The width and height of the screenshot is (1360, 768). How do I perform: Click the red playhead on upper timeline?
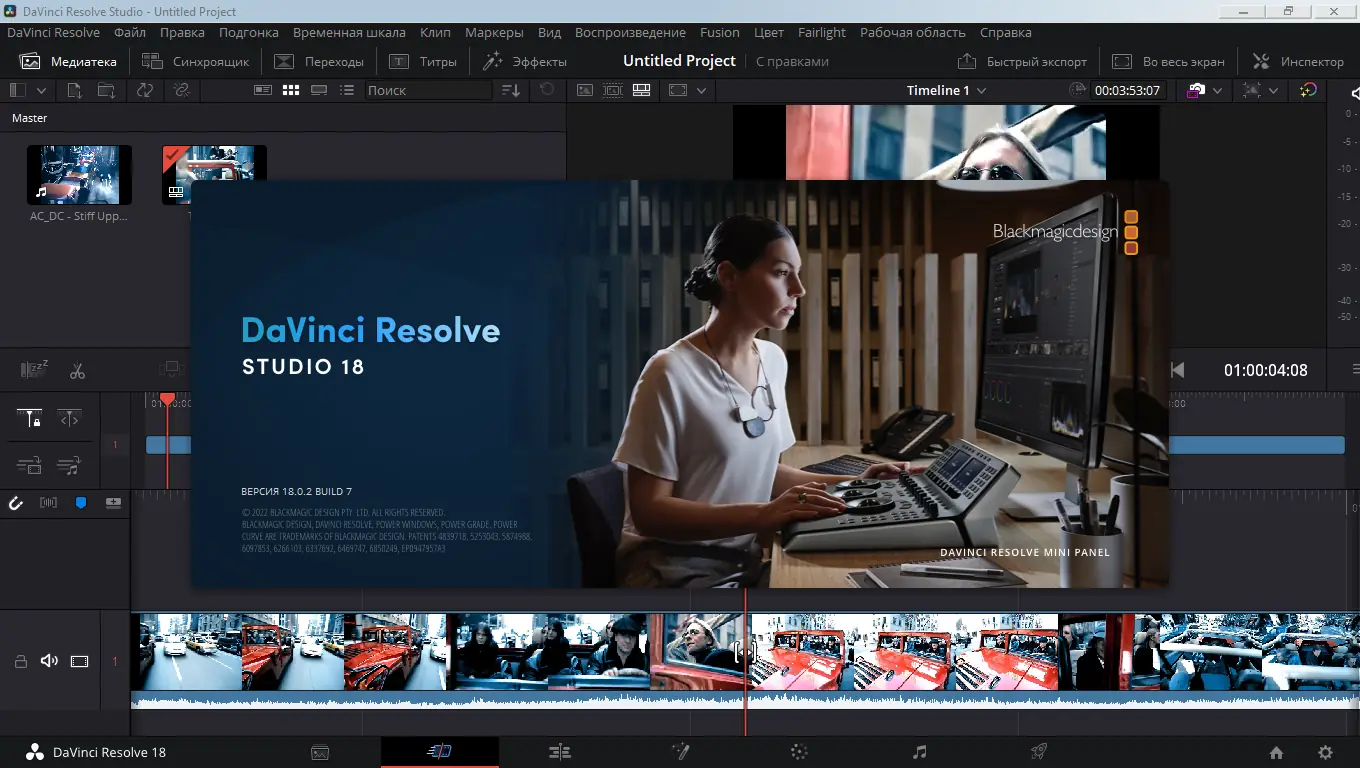[167, 400]
